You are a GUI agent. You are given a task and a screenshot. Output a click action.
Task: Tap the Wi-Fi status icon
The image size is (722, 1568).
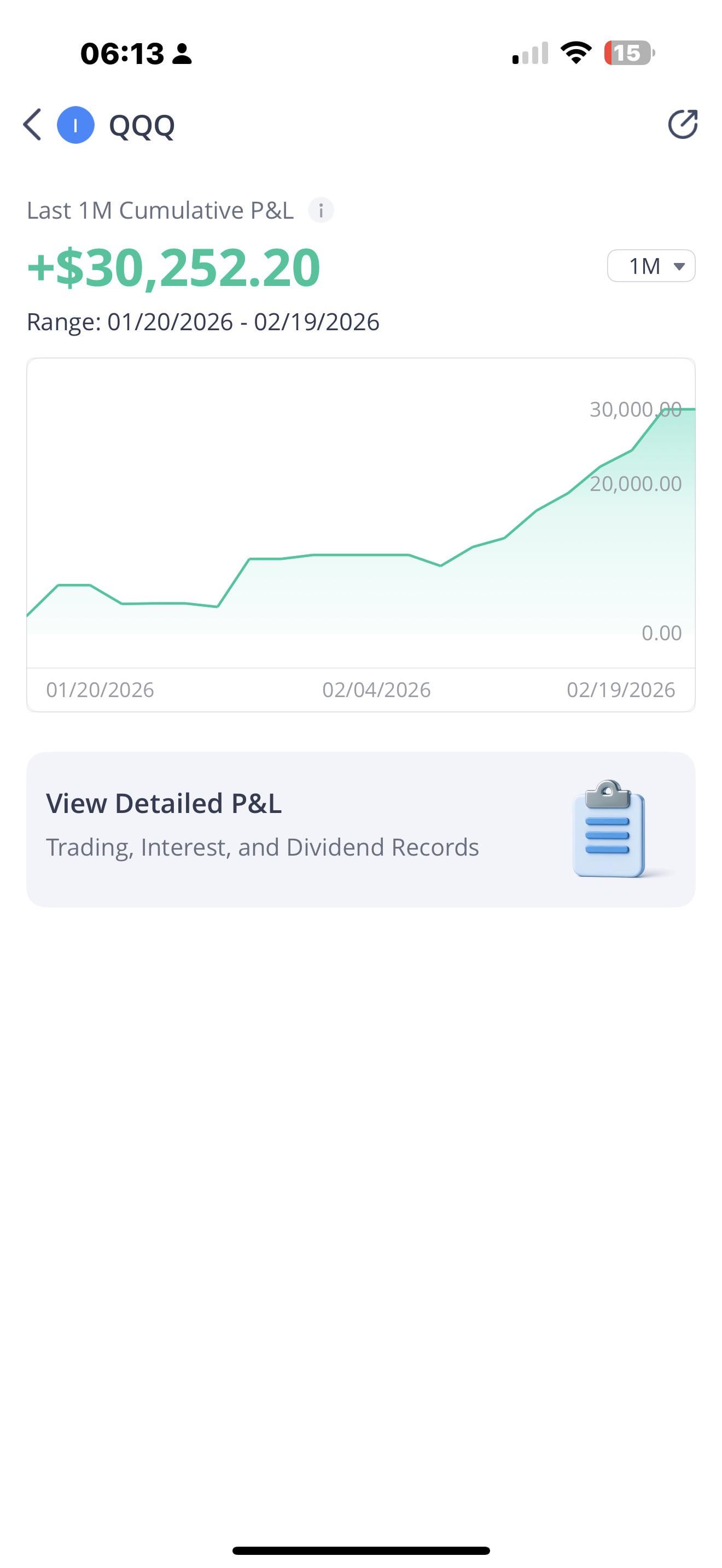tap(576, 53)
